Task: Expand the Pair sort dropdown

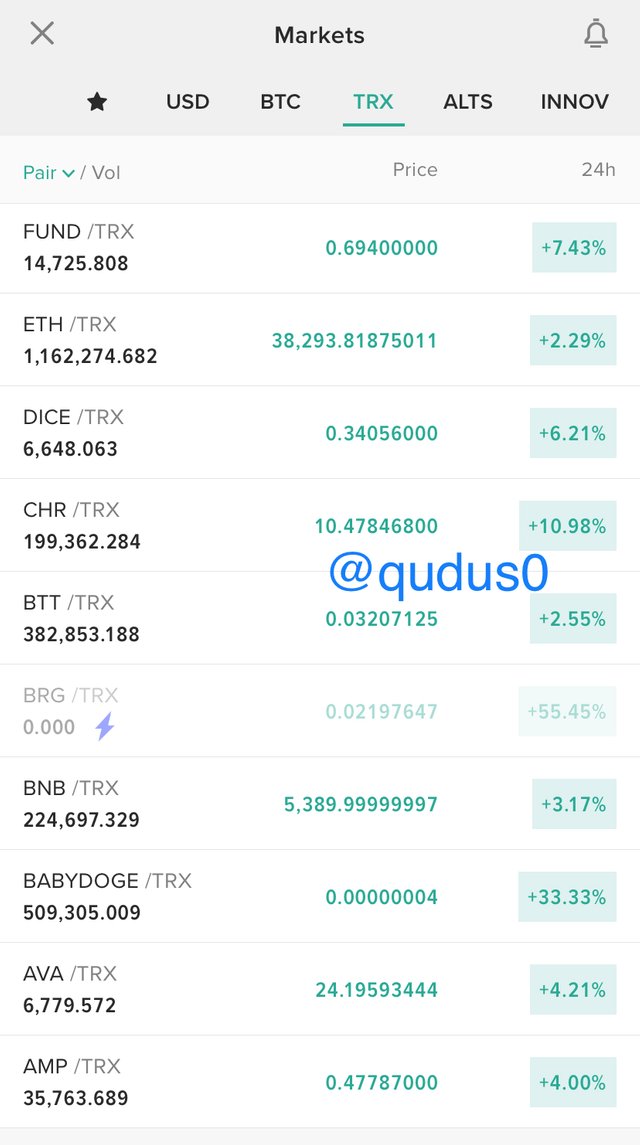Action: [49, 173]
